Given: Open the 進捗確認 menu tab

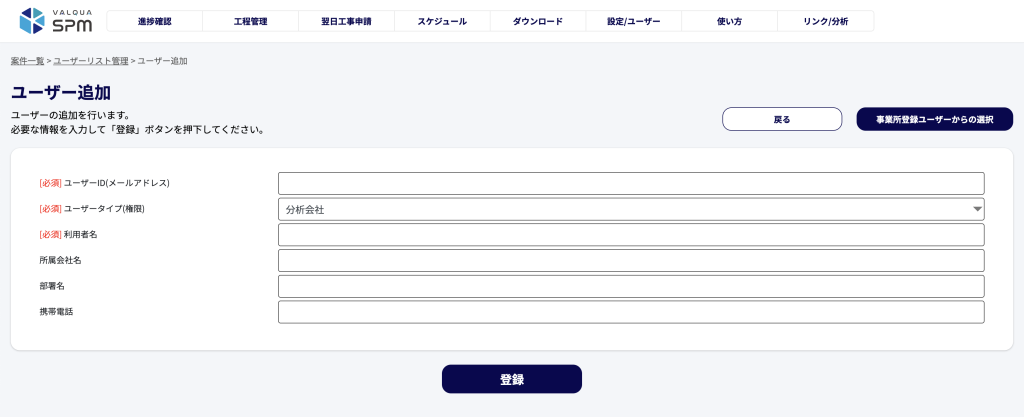Looking at the screenshot, I should pyautogui.click(x=155, y=21).
